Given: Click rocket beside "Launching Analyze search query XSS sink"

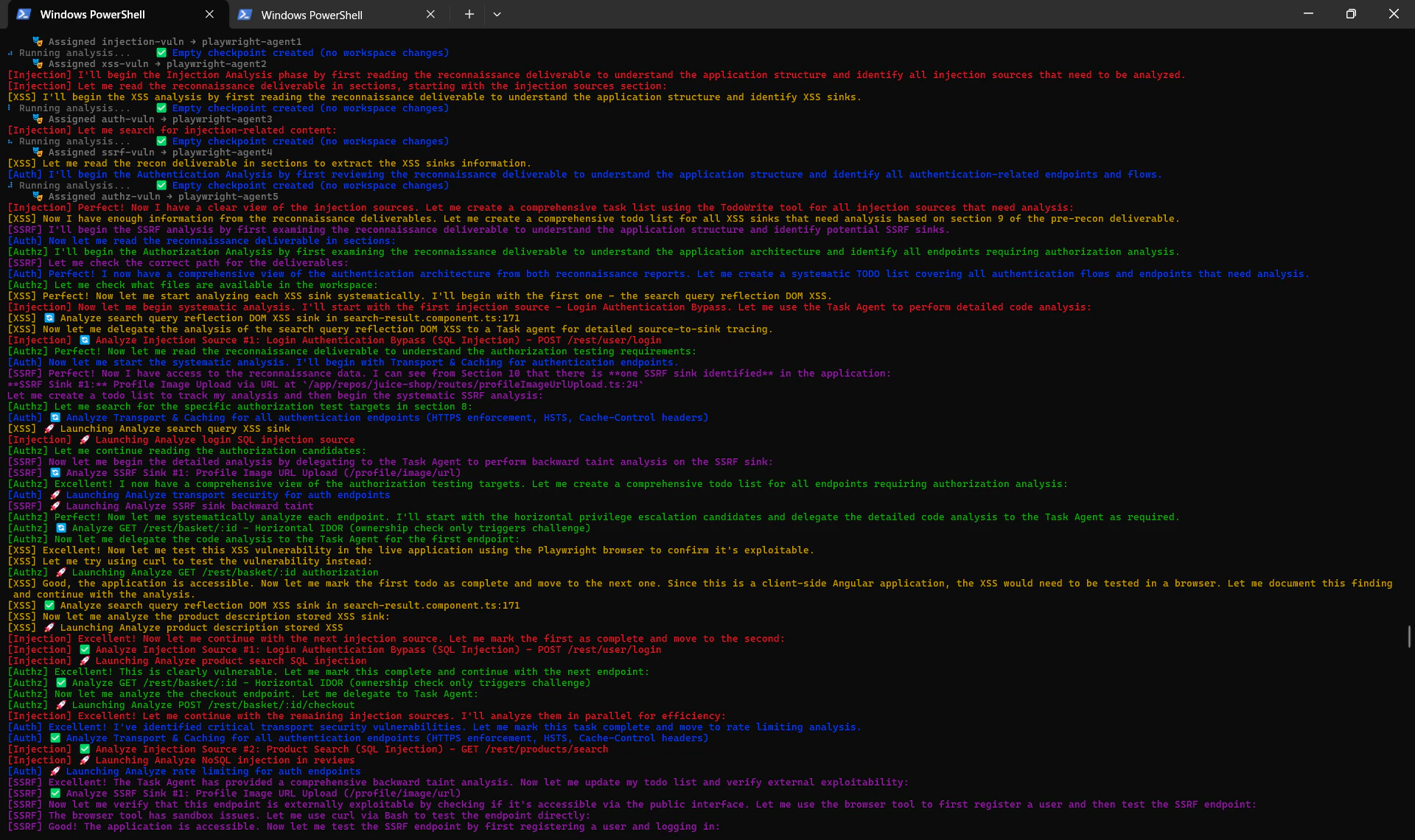Looking at the screenshot, I should [49, 429].
